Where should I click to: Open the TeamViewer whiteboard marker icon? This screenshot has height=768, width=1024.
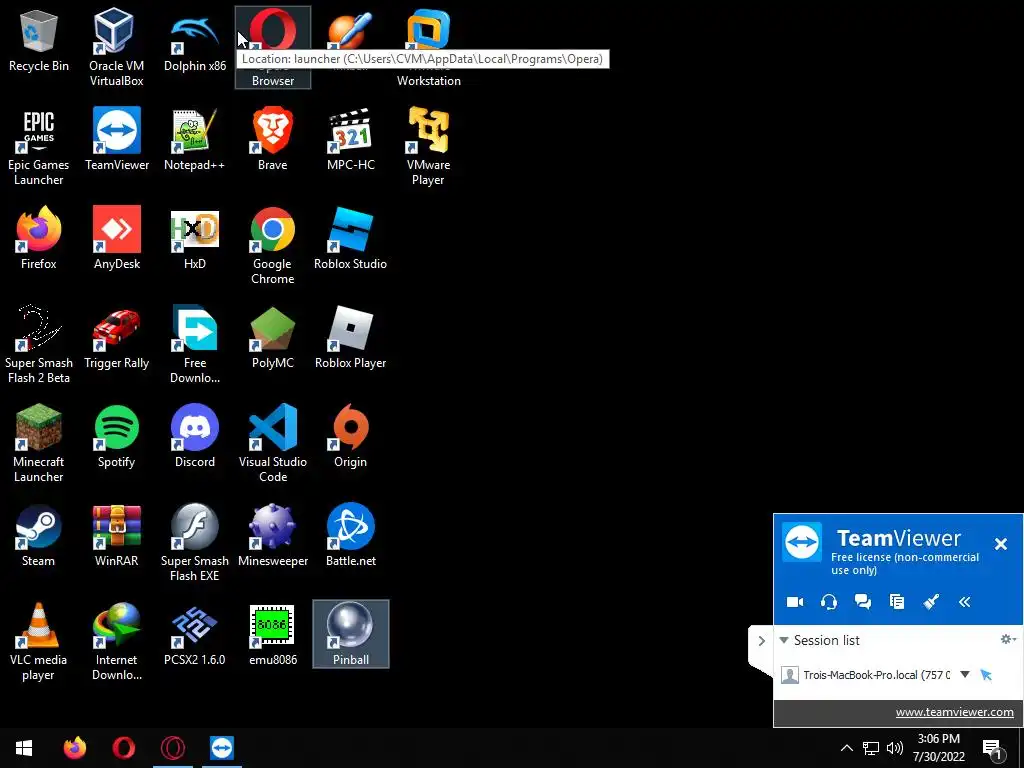point(931,602)
